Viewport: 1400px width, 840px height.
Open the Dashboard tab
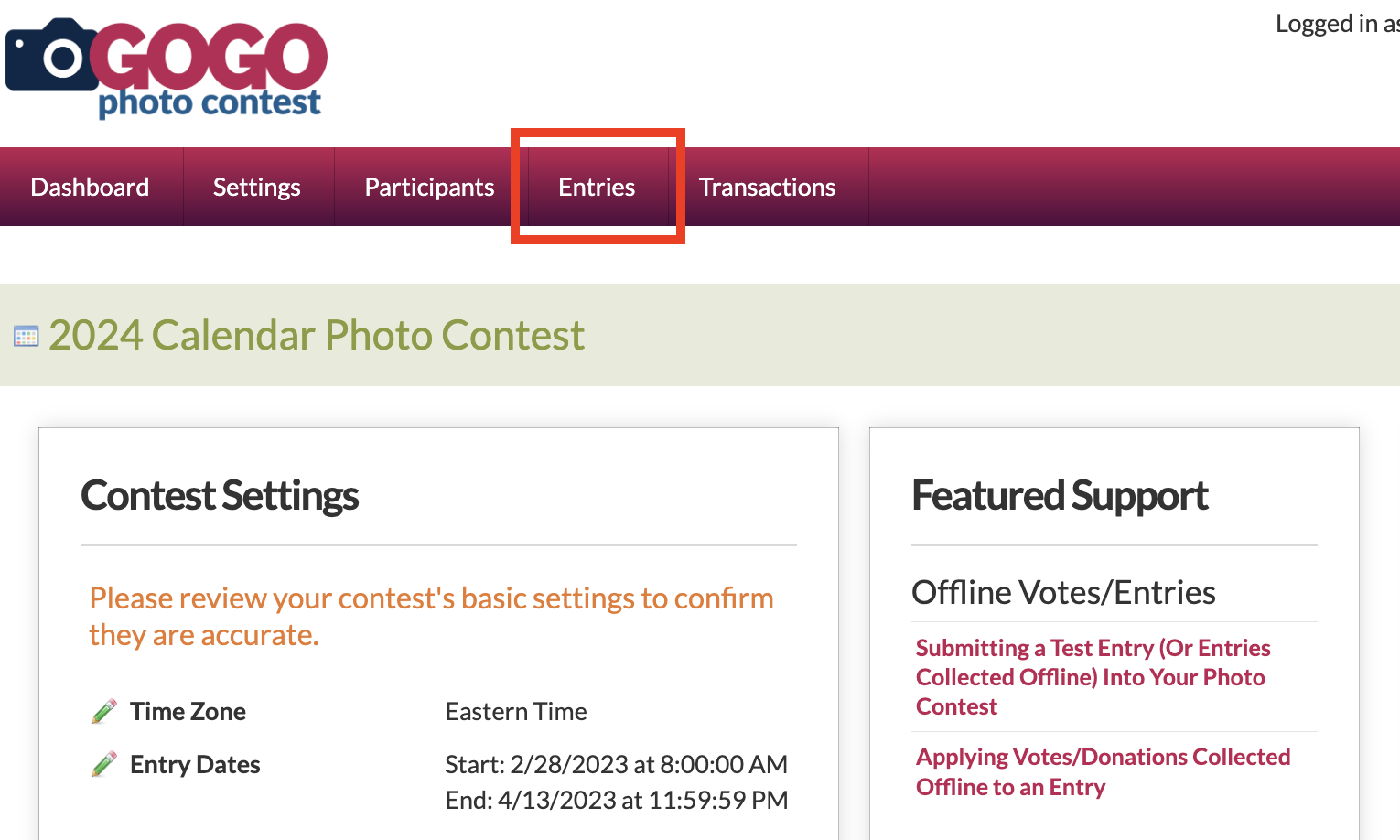[90, 188]
